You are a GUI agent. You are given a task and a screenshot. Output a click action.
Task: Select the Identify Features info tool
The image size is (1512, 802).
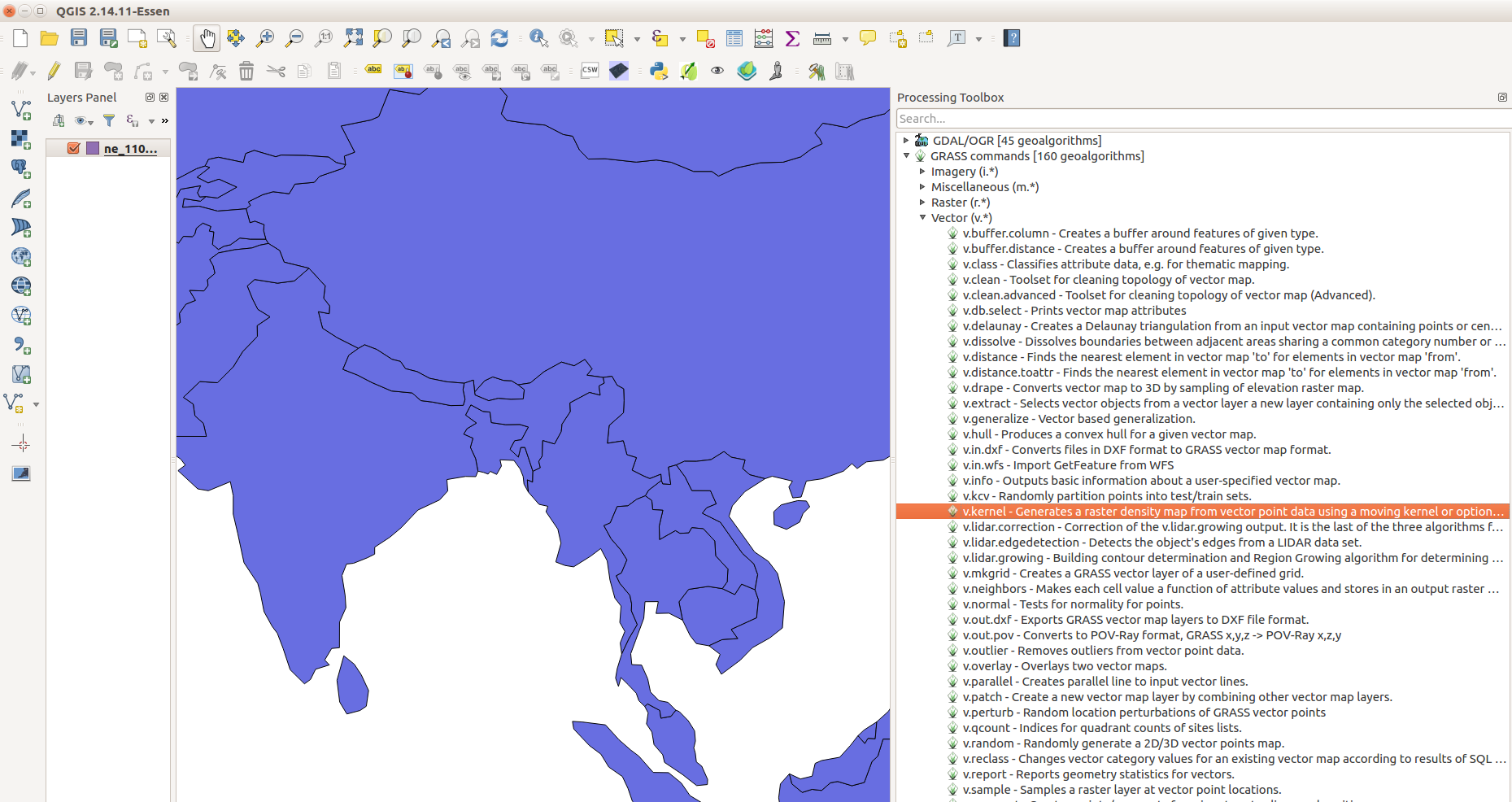(x=538, y=38)
